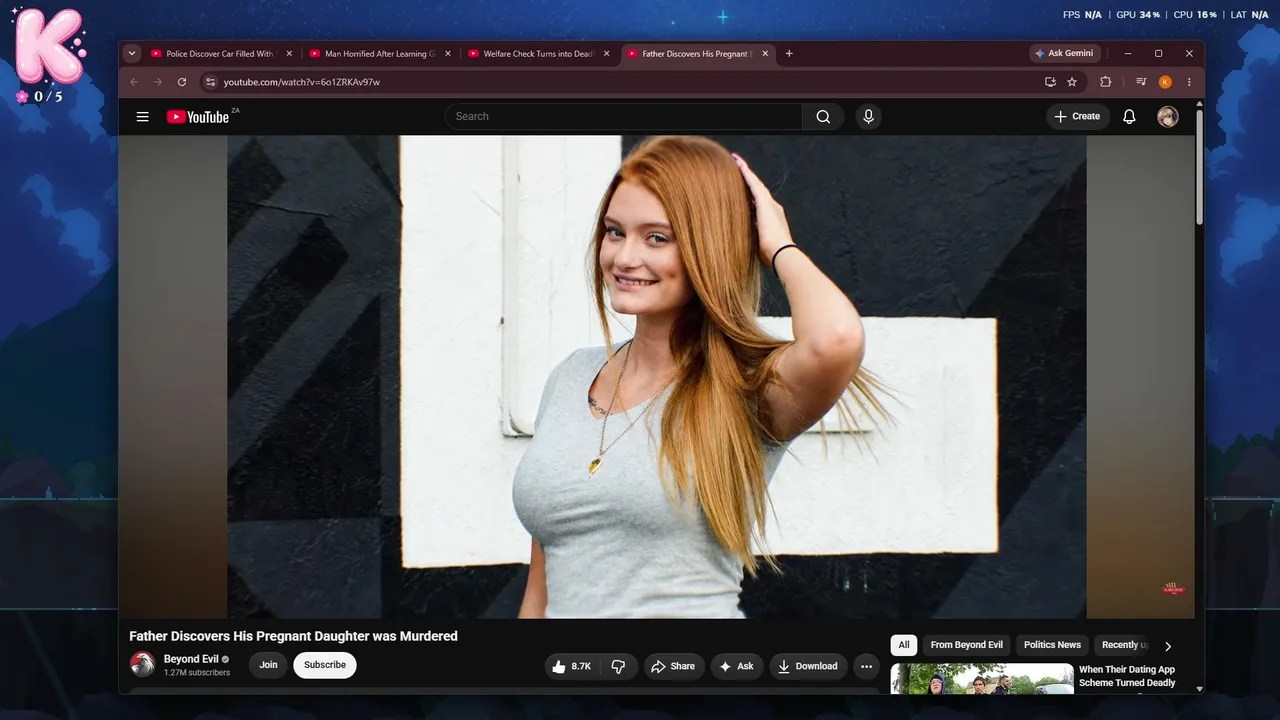This screenshot has width=1280, height=720.
Task: Click the YouTube search input field
Action: [623, 117]
